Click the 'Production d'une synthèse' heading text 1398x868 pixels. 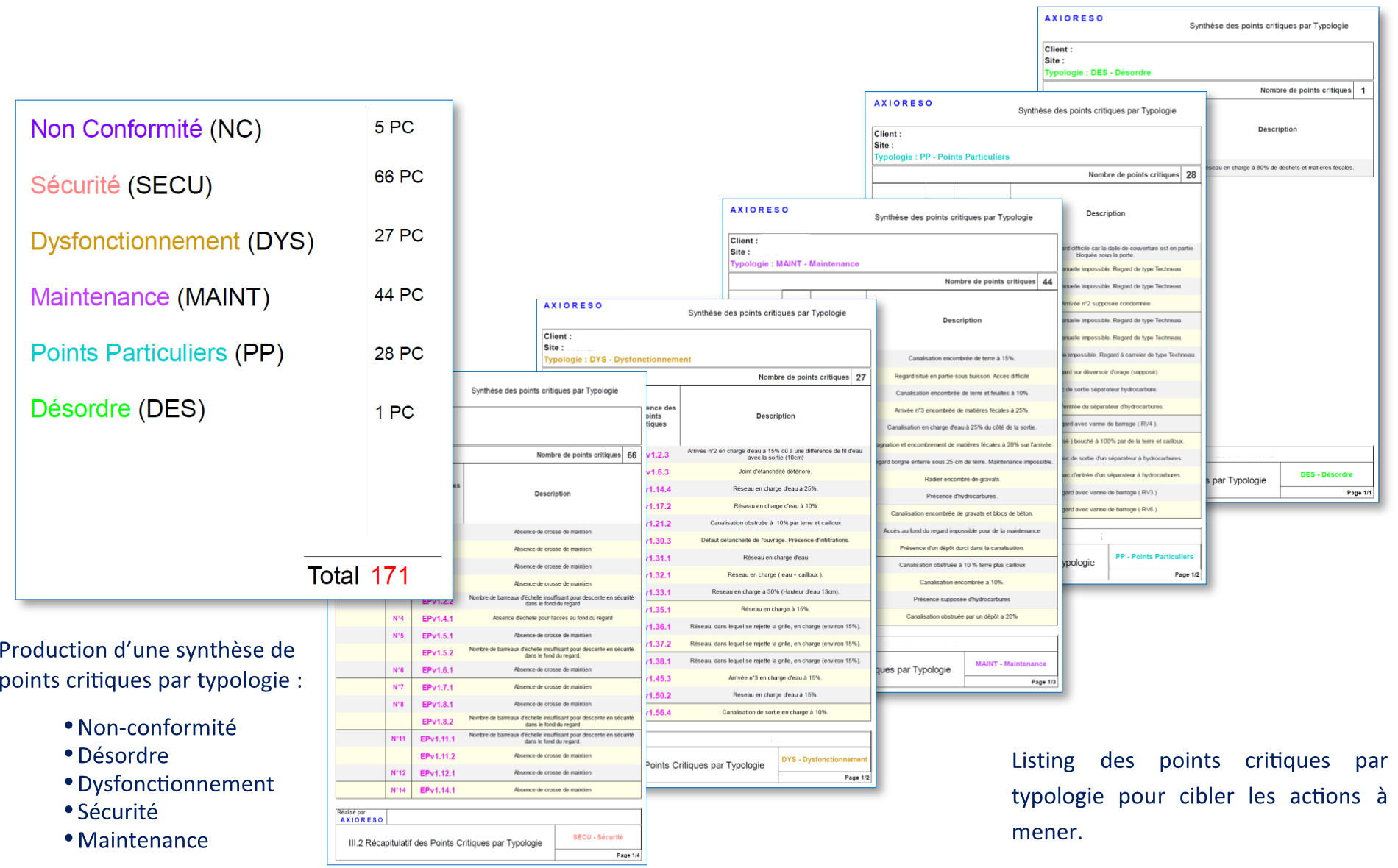pos(150,665)
